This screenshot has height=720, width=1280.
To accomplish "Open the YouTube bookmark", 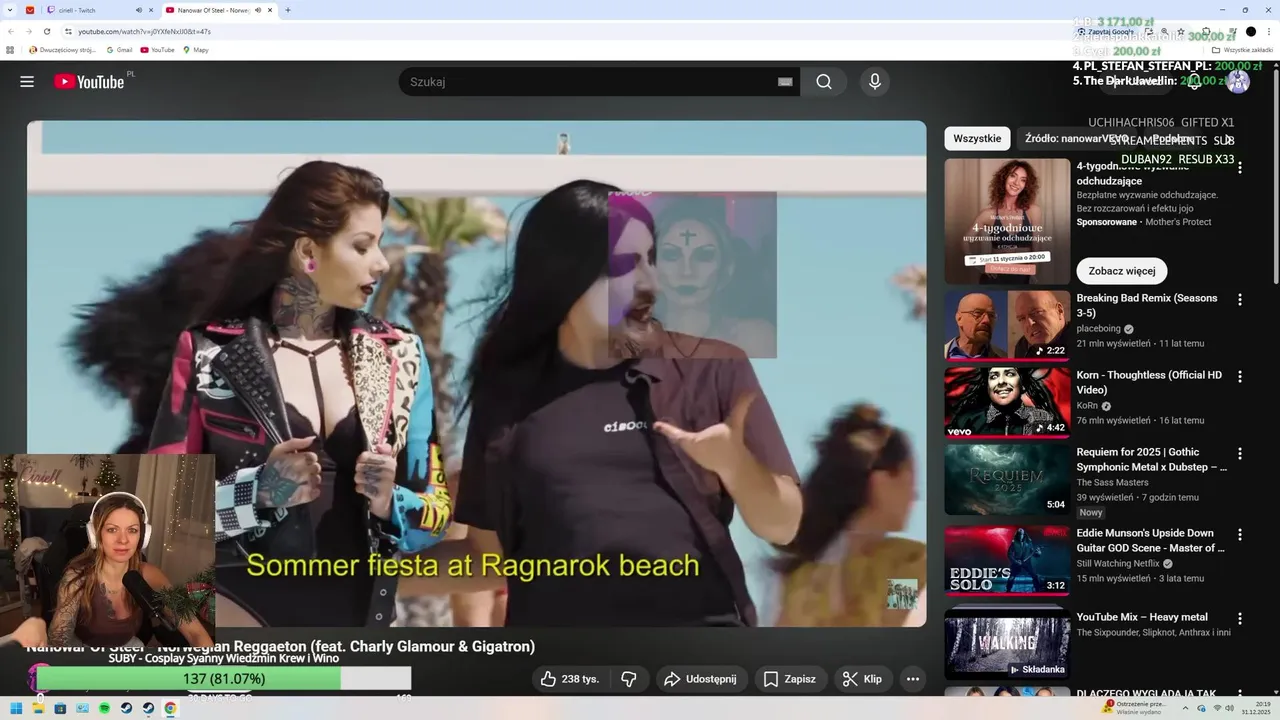I will coord(158,50).
